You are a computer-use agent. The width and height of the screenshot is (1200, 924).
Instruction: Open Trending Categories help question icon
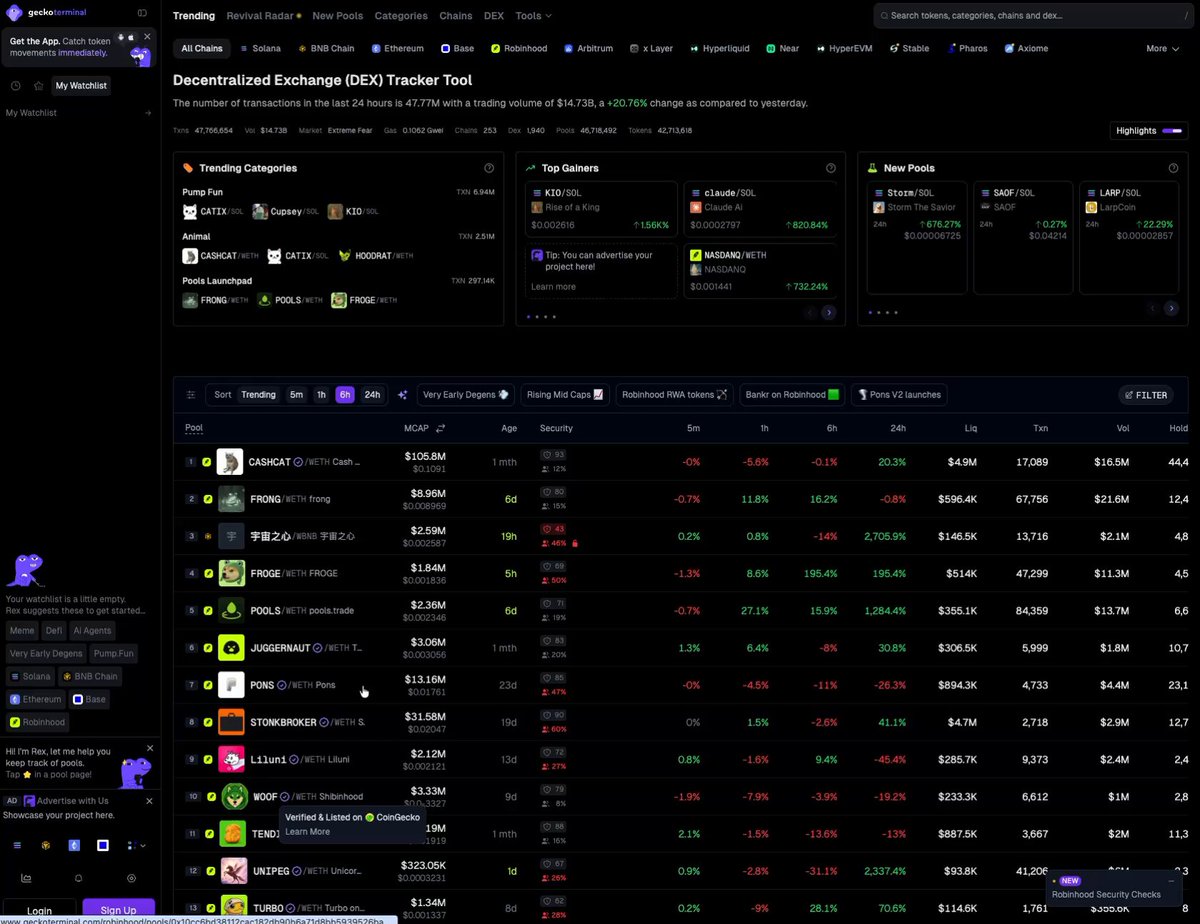point(489,168)
